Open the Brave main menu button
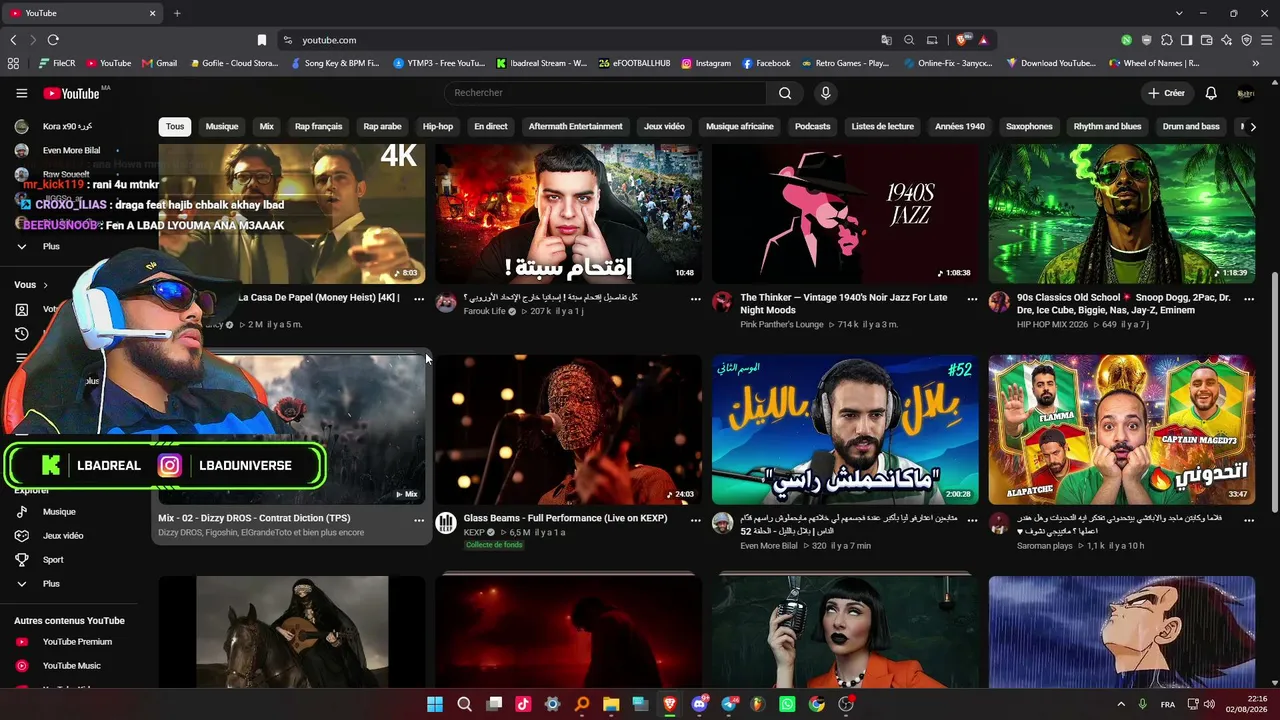This screenshot has width=1280, height=720. pos(1267,40)
